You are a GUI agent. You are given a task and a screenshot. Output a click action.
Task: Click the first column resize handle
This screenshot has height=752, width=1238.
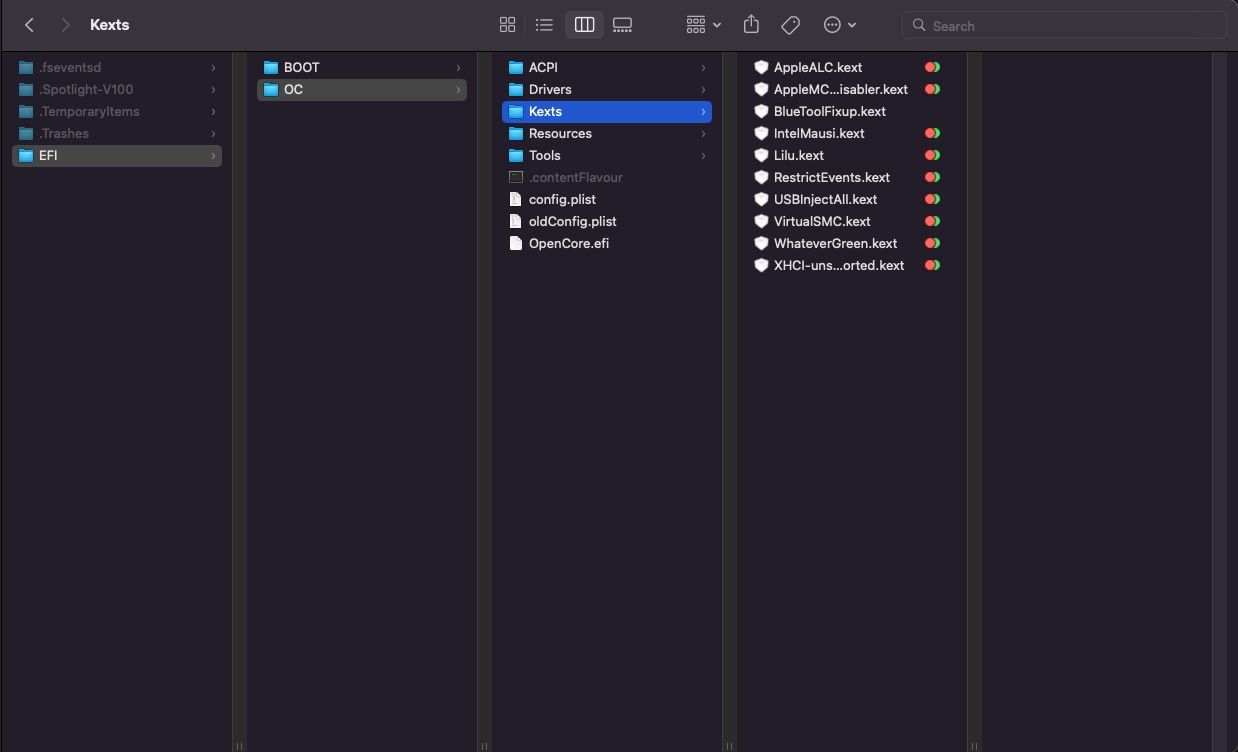(239, 745)
